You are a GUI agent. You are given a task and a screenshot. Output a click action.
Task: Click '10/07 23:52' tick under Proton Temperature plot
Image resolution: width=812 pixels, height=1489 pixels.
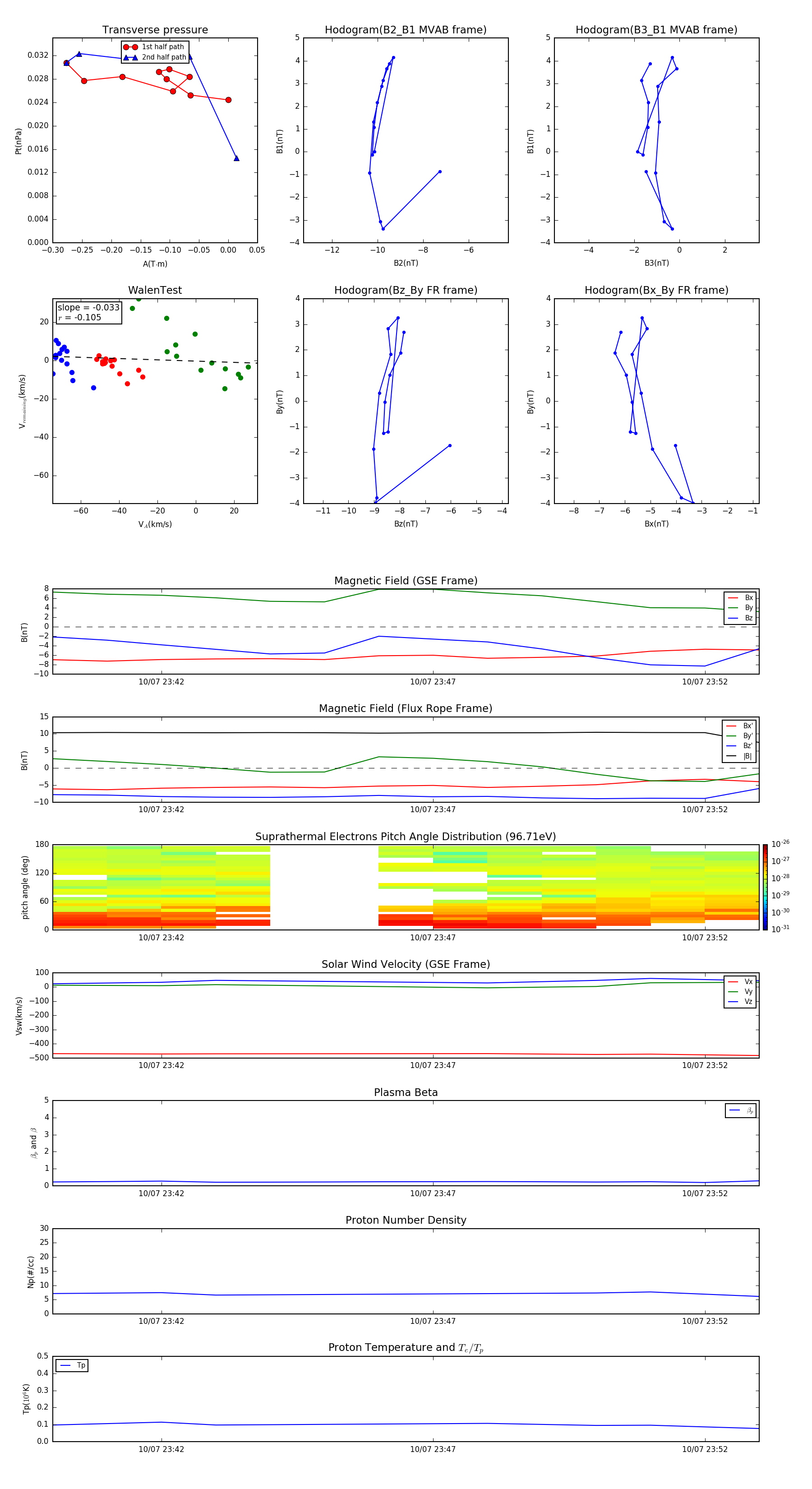705,1449
